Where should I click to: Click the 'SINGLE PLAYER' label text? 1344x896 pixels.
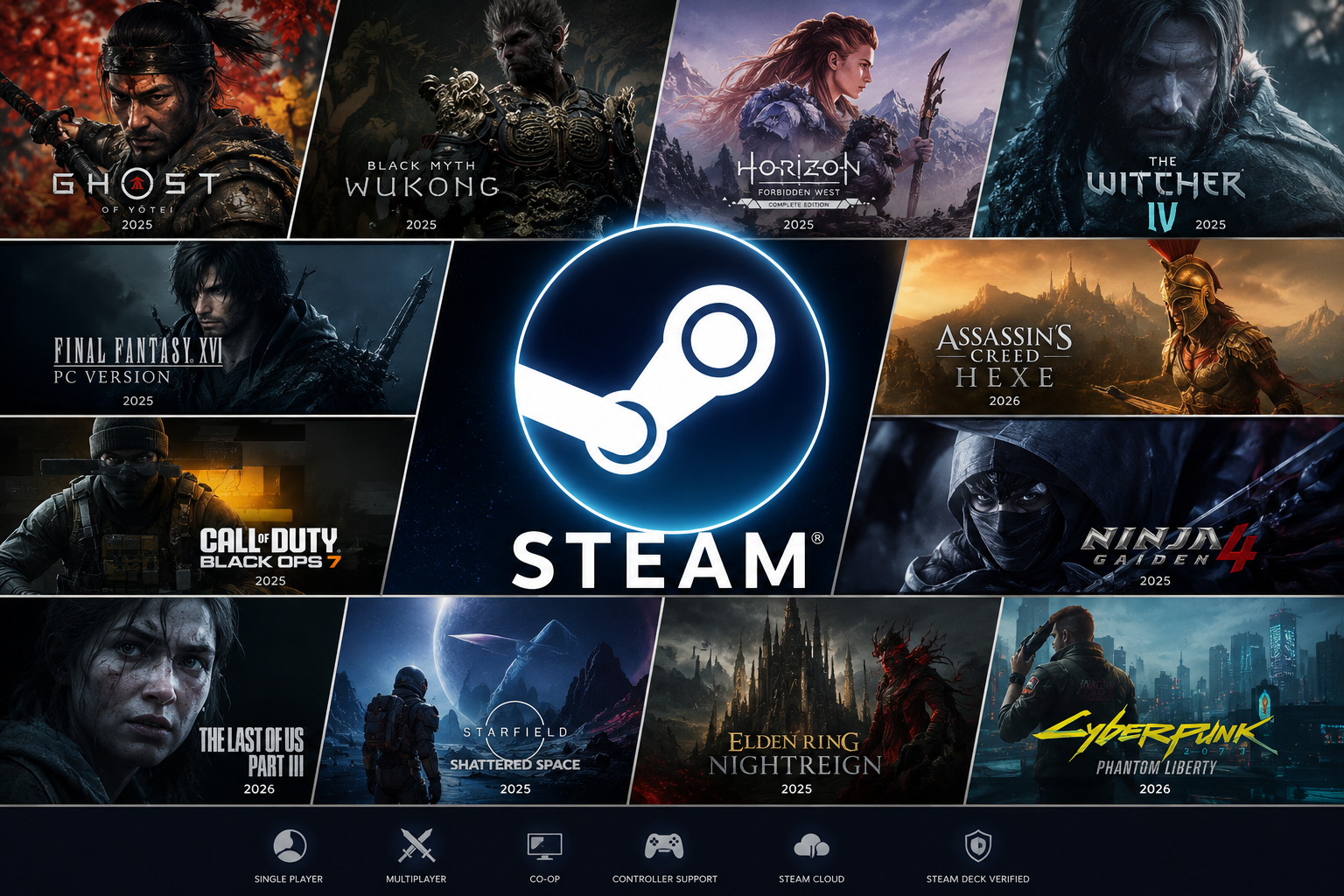click(289, 879)
